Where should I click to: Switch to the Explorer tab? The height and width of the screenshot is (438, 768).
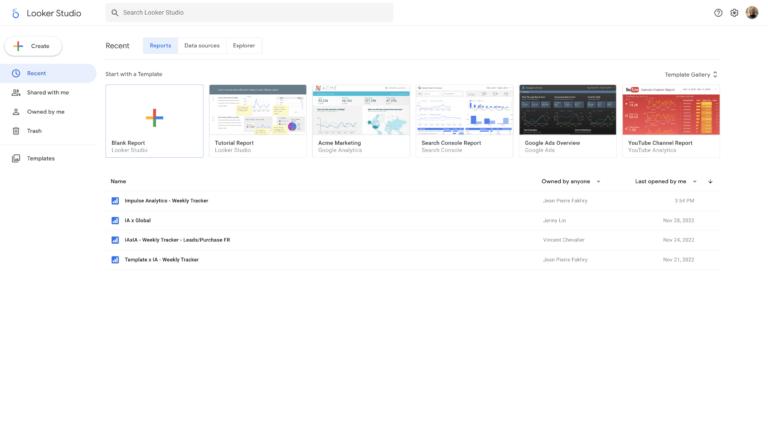[244, 46]
